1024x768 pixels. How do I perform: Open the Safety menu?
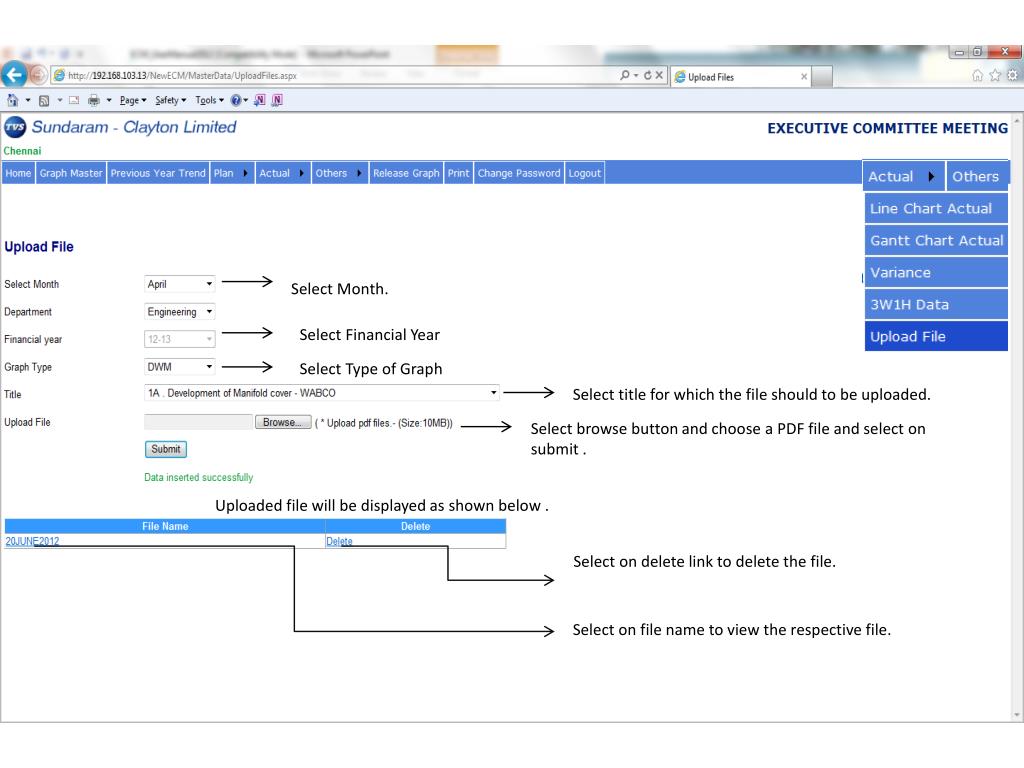point(170,101)
